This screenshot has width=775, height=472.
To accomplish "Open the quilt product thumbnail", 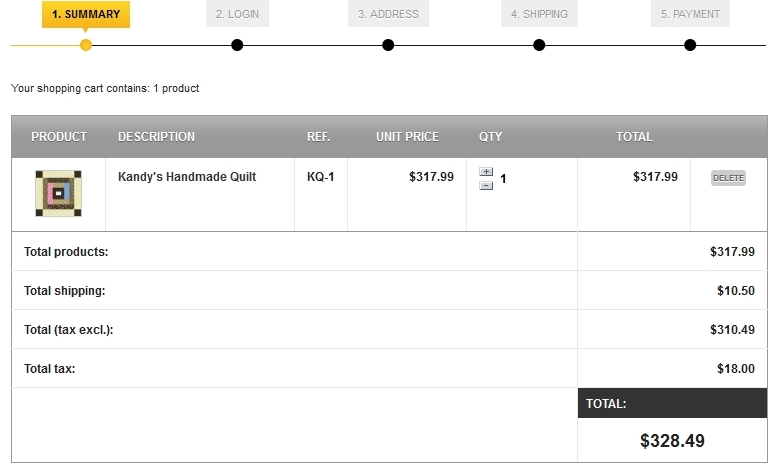I will point(58,194).
